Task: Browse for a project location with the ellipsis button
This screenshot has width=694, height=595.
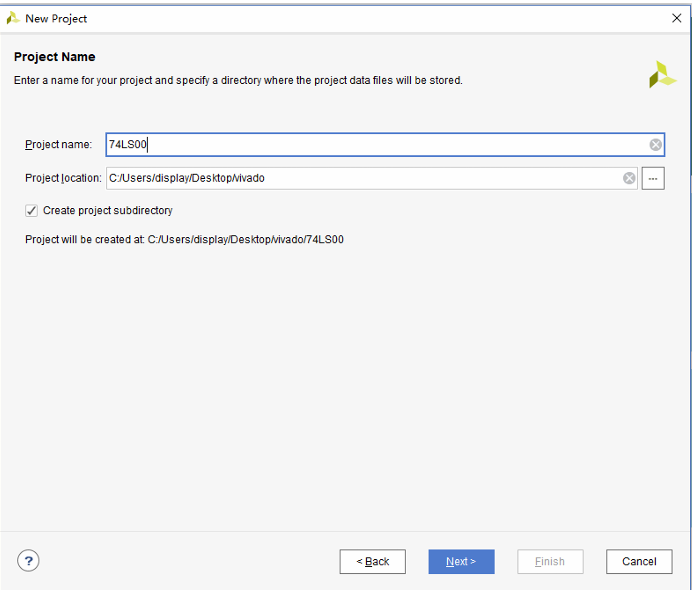Action: tap(653, 178)
